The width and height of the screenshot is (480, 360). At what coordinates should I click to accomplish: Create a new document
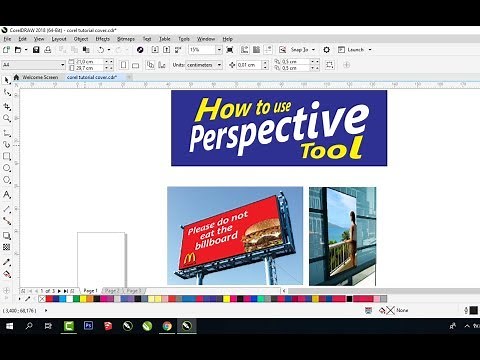click(6, 50)
